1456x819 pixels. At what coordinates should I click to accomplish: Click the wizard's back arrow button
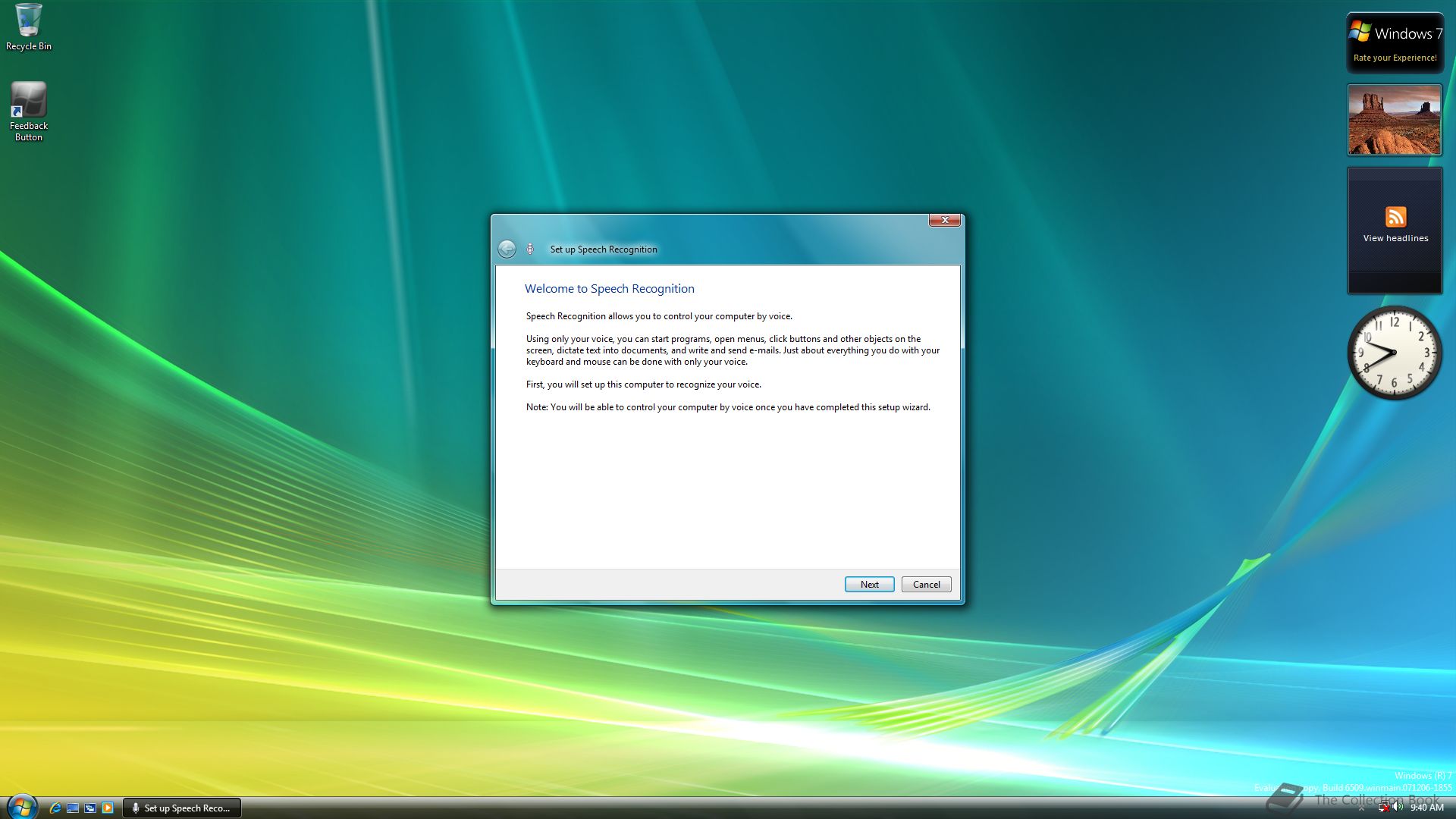point(507,249)
